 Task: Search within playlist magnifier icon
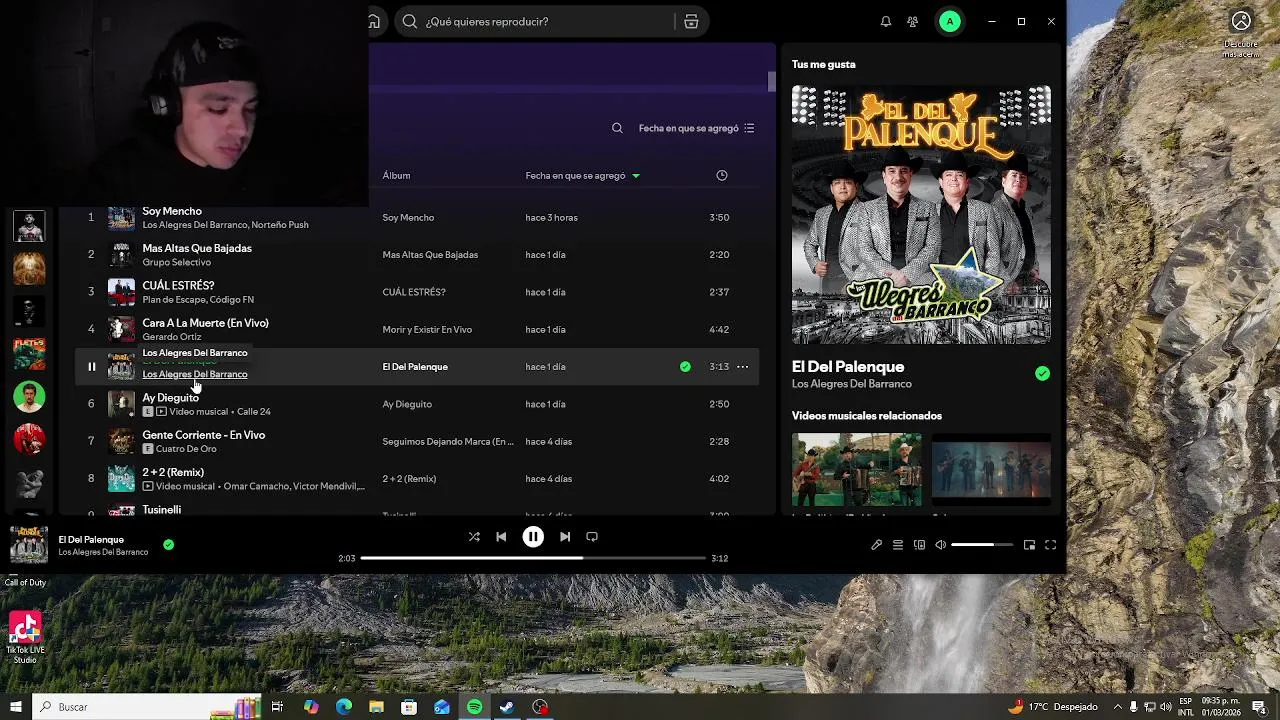click(x=617, y=128)
